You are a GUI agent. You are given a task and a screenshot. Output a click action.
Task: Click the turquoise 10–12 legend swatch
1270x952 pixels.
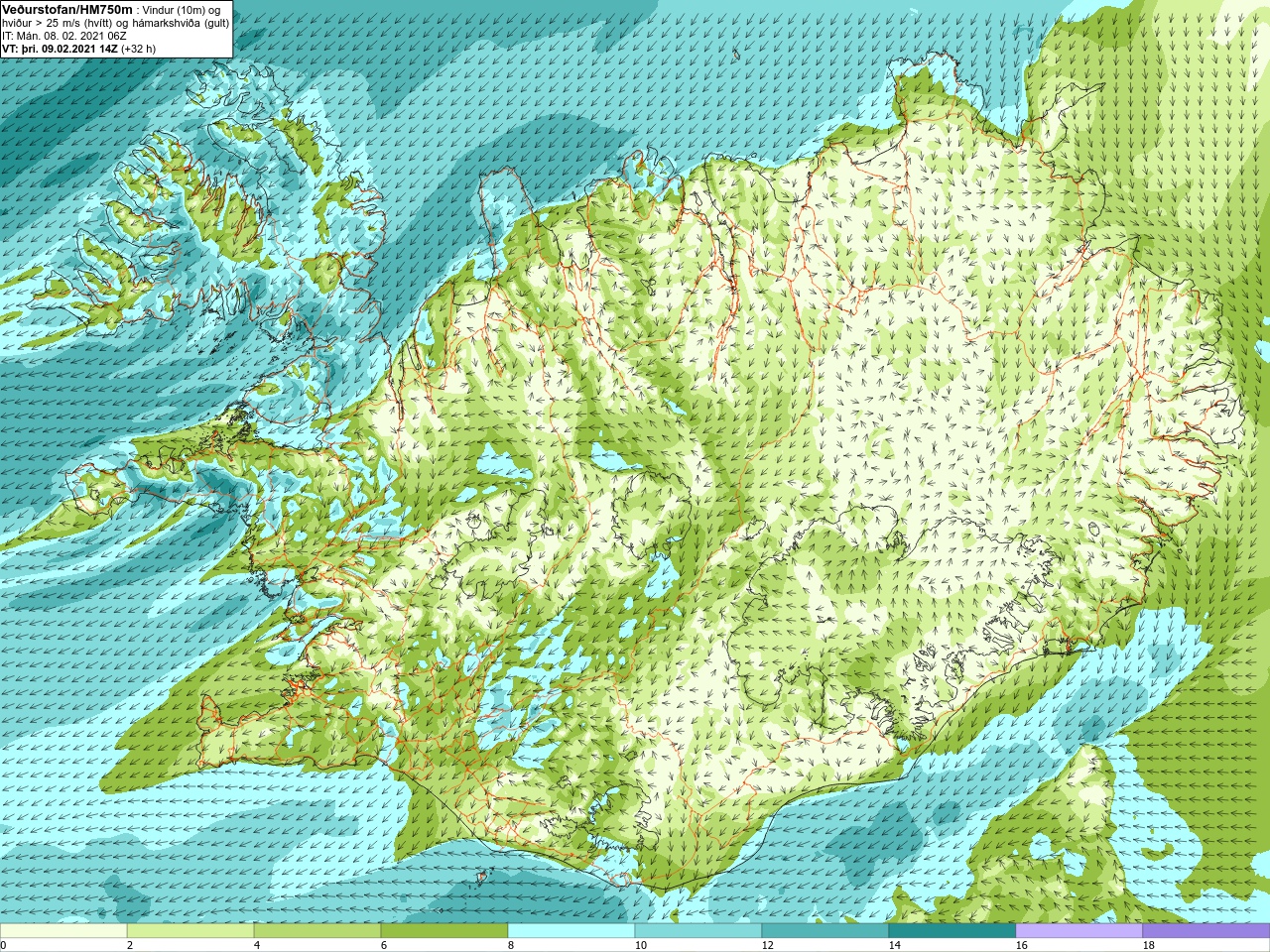pos(698,931)
